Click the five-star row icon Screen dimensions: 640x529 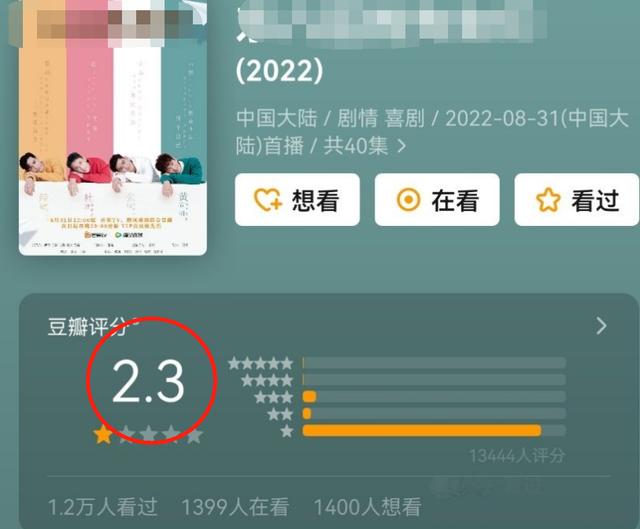[260, 363]
